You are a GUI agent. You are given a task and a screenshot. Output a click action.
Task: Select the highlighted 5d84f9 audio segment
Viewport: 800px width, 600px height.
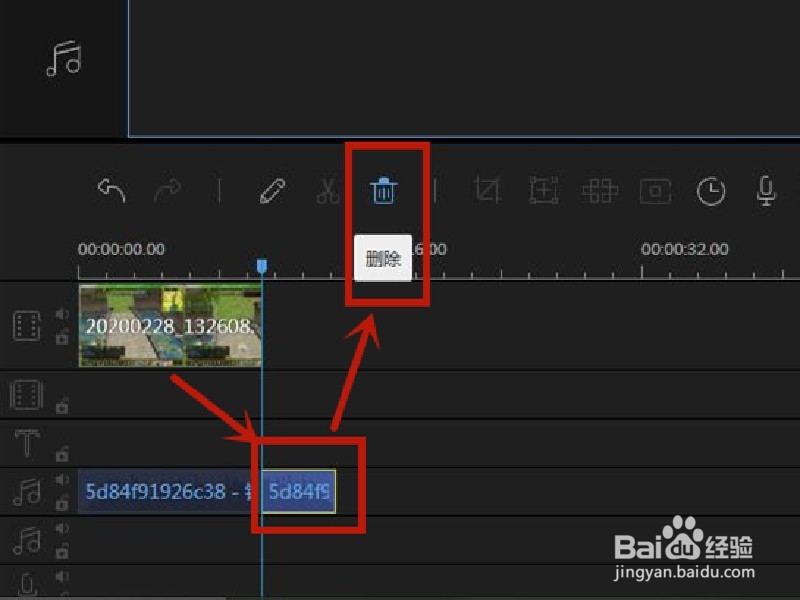(x=298, y=491)
